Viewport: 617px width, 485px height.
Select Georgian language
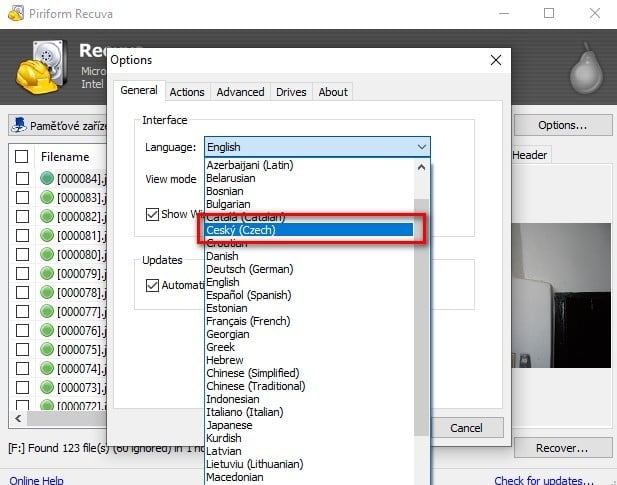coord(309,334)
